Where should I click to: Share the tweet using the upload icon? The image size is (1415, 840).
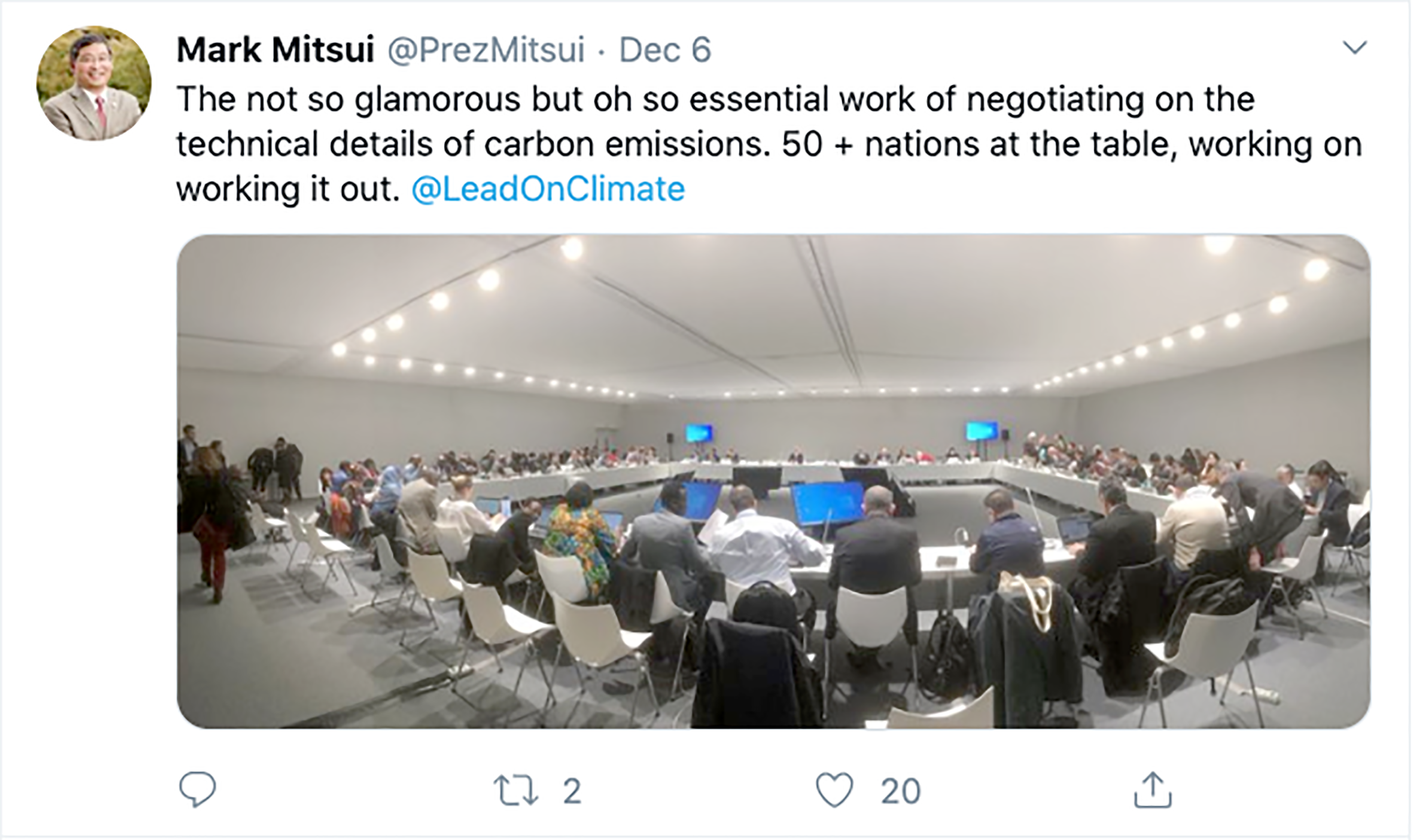pyautogui.click(x=1152, y=790)
